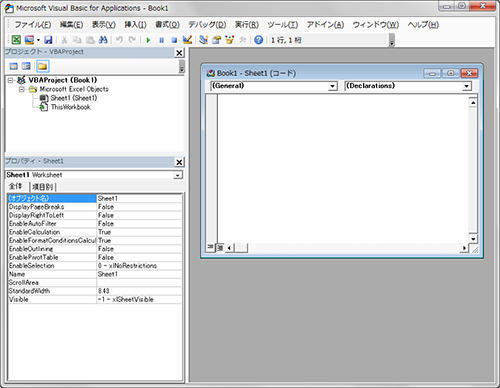Open the 書式(O) menu

(167, 25)
